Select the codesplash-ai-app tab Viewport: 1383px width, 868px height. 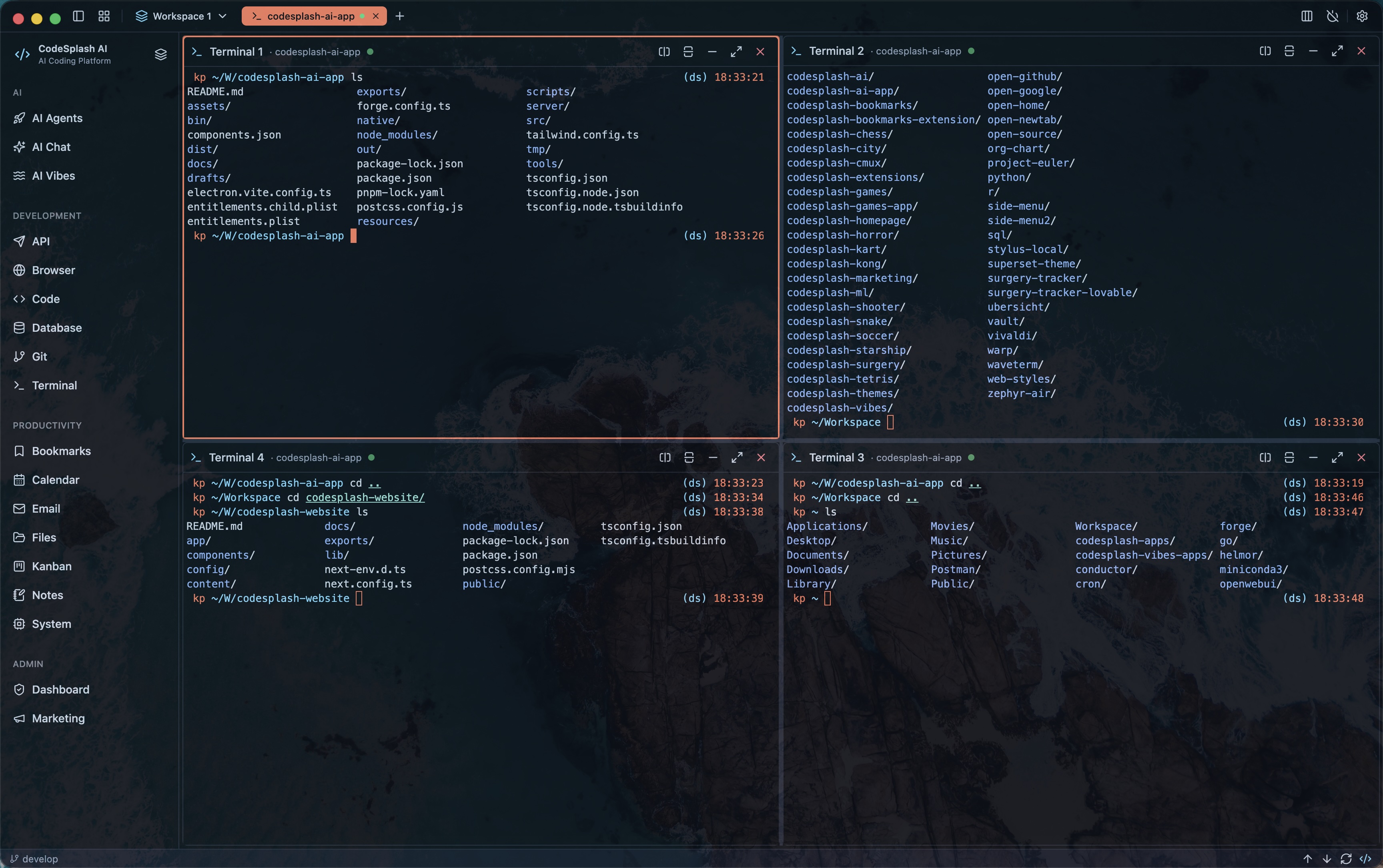pyautogui.click(x=311, y=16)
